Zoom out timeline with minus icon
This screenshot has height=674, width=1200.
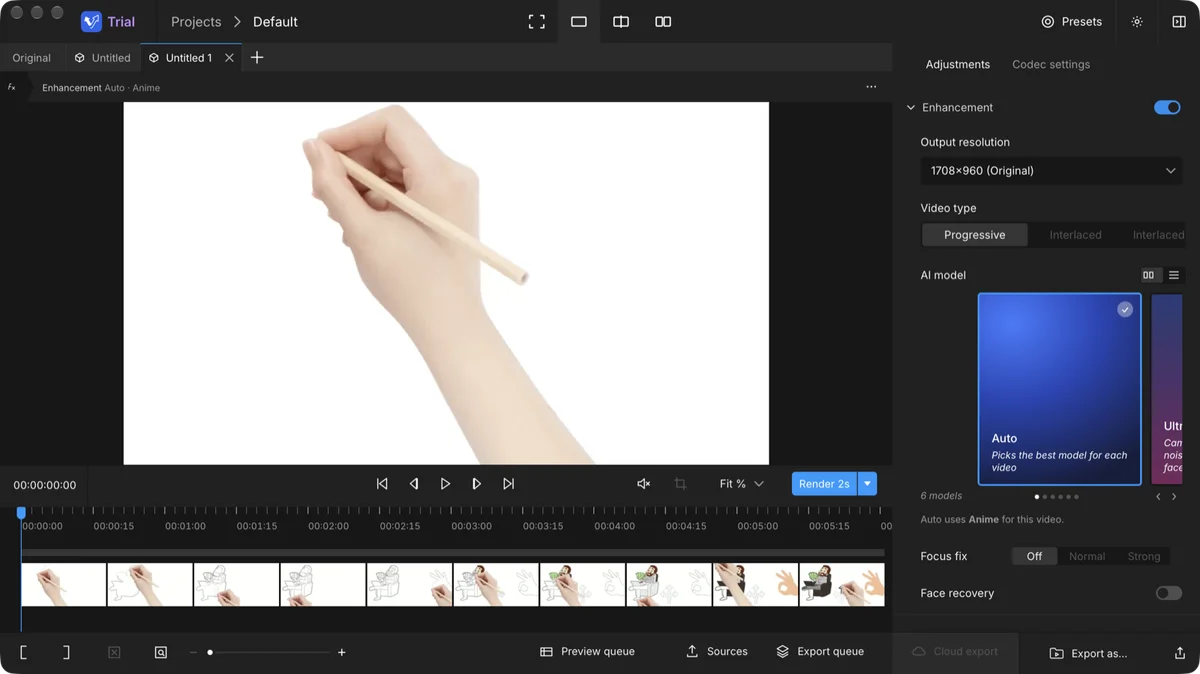[x=193, y=652]
